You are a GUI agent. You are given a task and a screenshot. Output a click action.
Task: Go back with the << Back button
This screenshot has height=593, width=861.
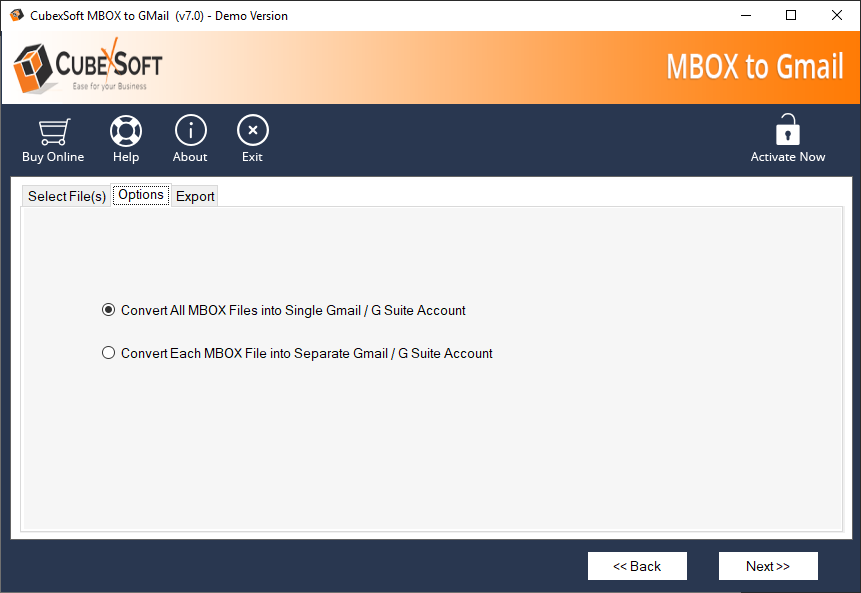coord(637,566)
